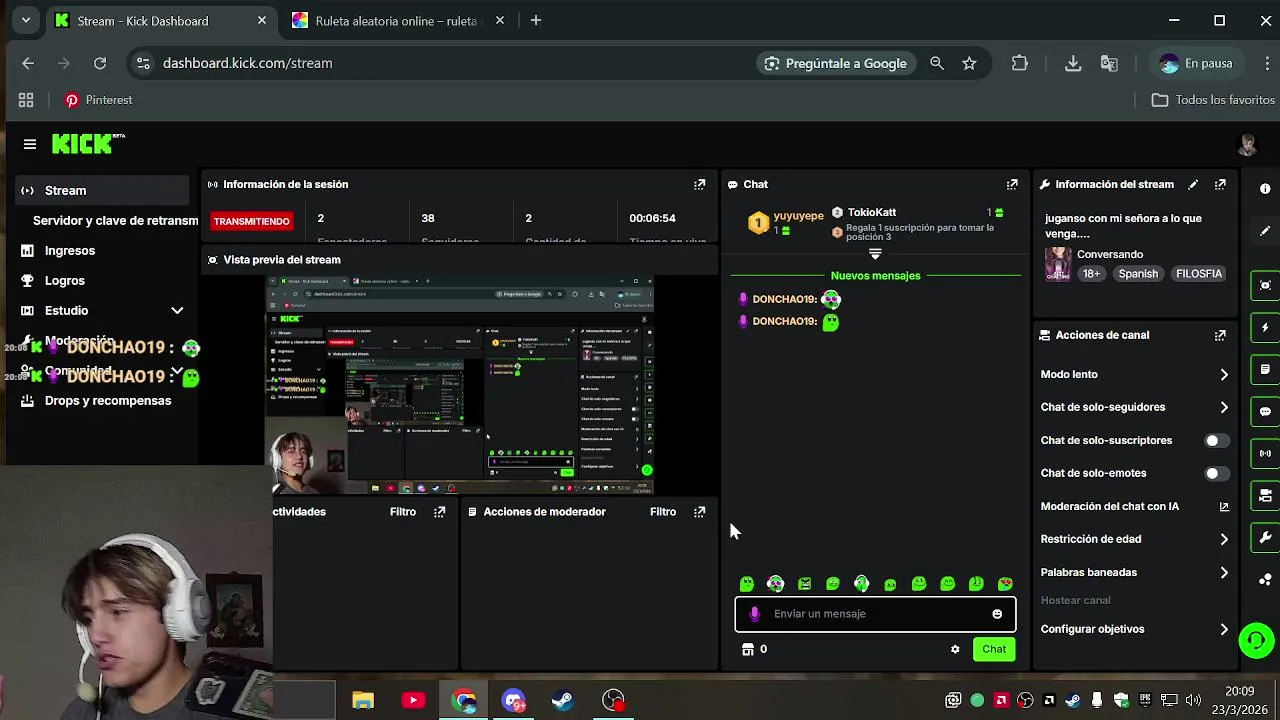Open File Explorer from the taskbar

[363, 700]
